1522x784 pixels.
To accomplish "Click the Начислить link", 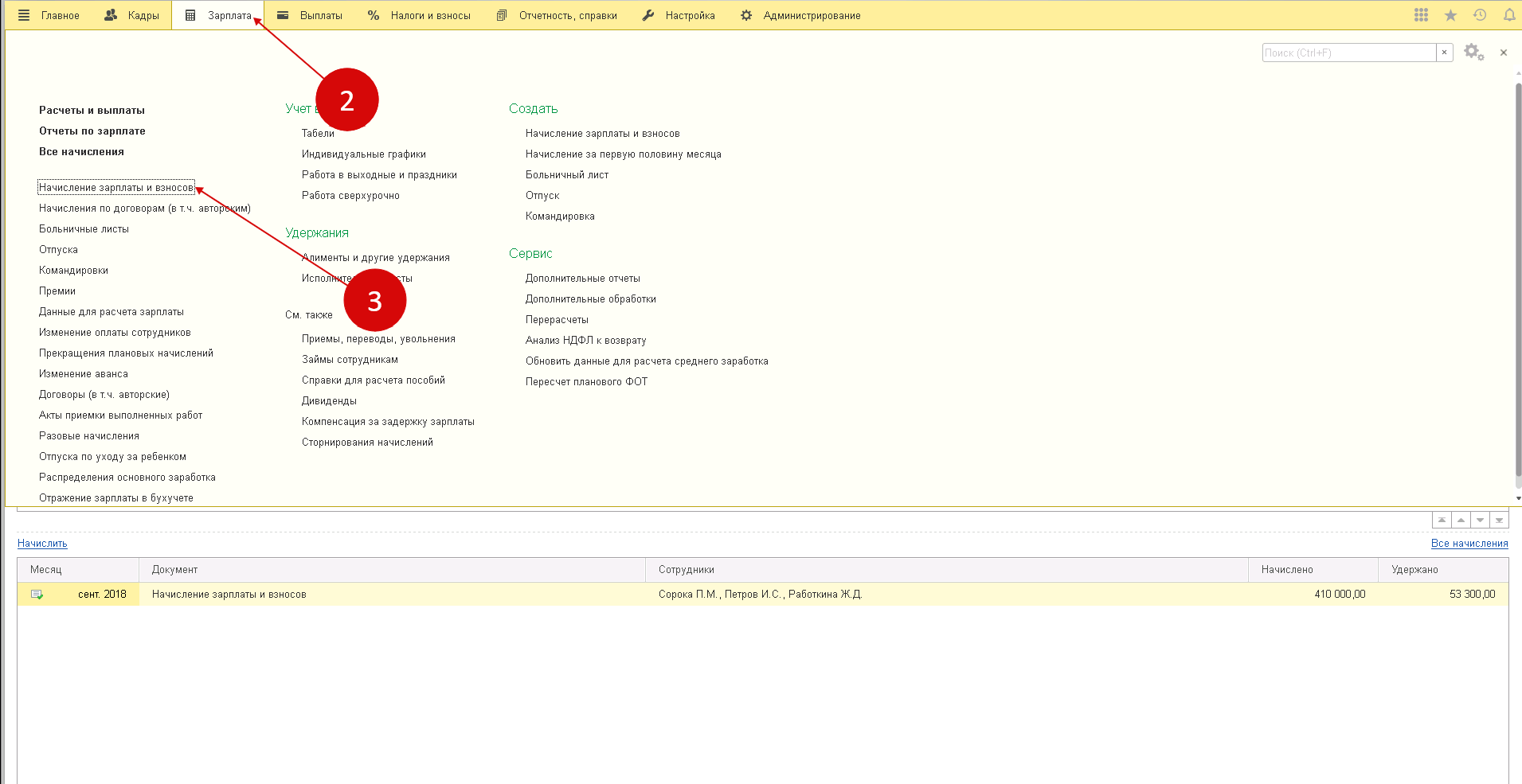I will pyautogui.click(x=42, y=544).
